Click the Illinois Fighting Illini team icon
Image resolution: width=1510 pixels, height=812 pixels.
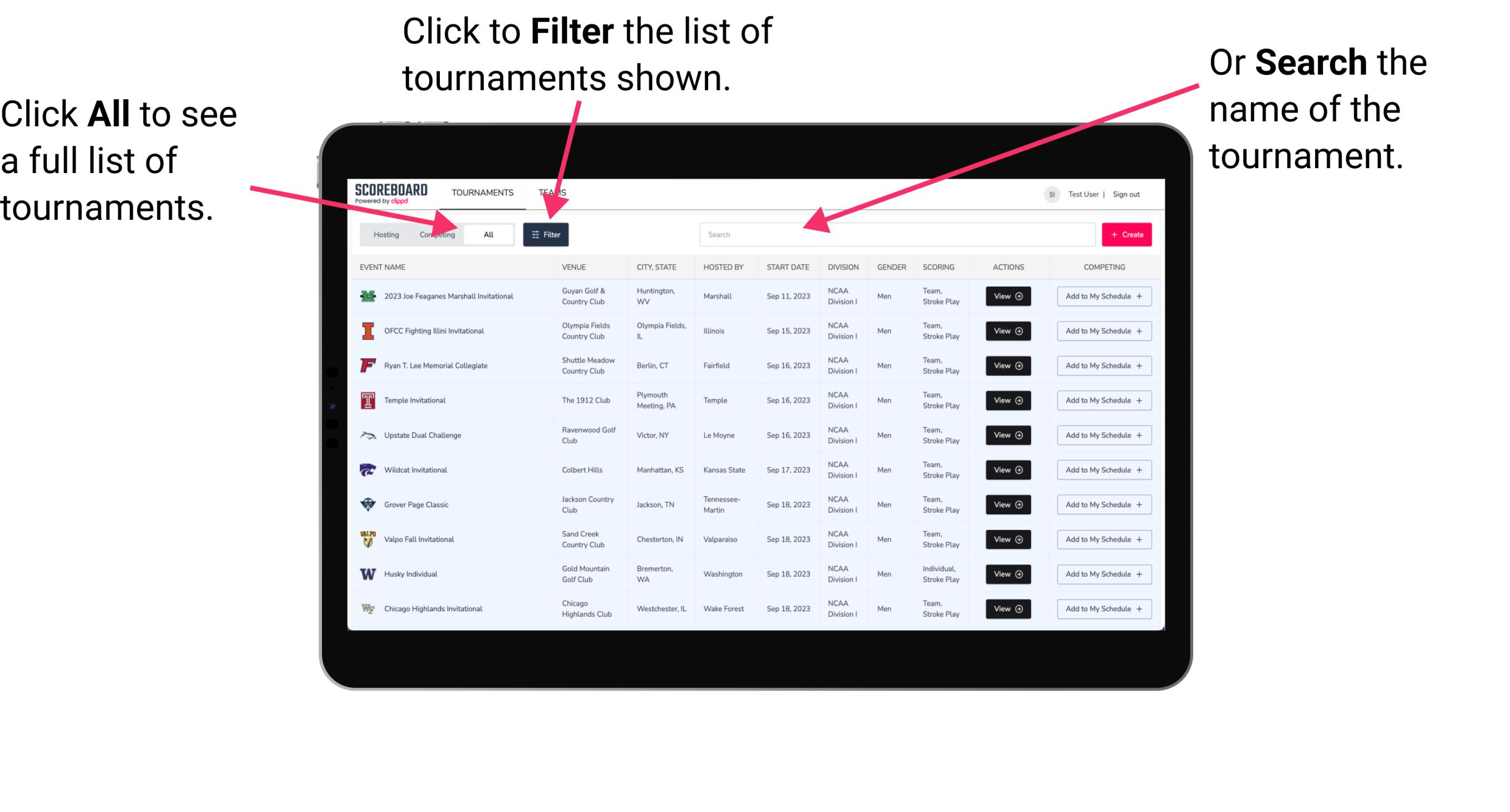click(x=367, y=331)
